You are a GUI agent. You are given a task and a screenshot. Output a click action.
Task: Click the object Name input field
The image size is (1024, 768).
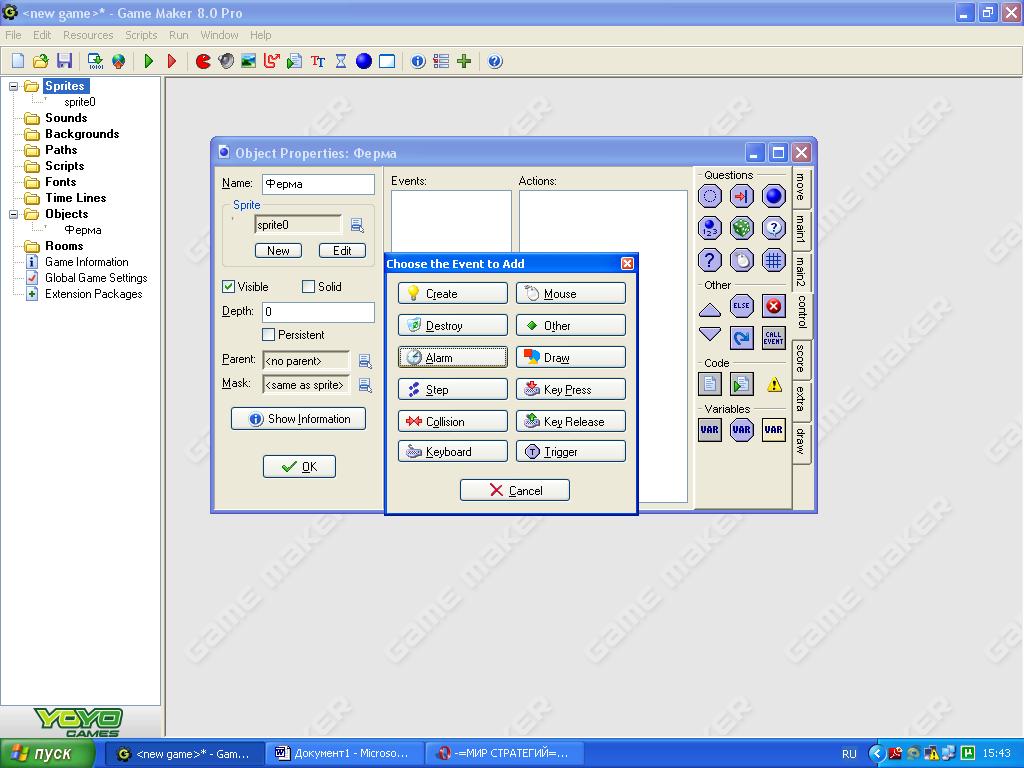click(319, 184)
